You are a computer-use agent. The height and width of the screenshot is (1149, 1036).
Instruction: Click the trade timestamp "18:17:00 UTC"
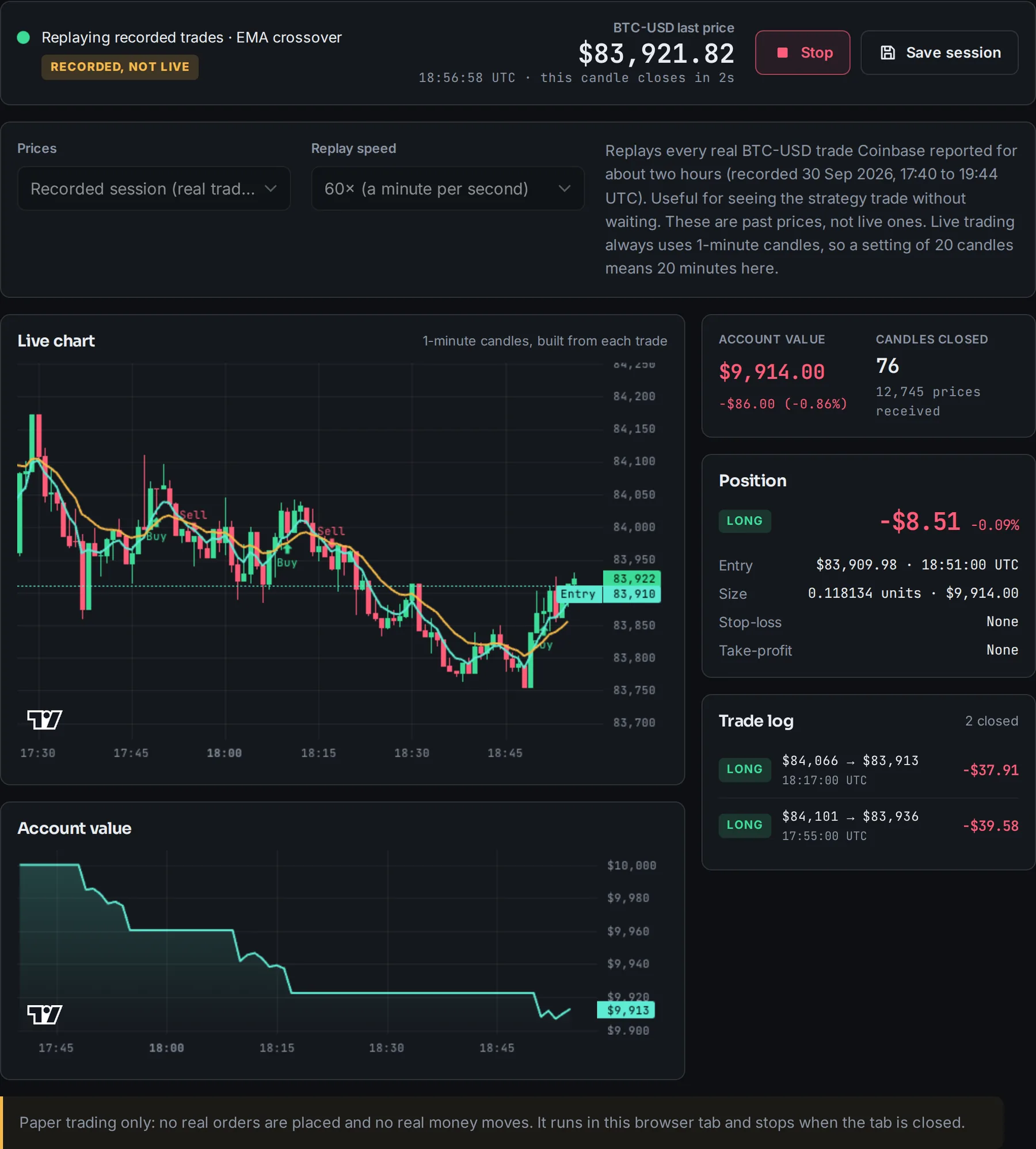click(824, 780)
